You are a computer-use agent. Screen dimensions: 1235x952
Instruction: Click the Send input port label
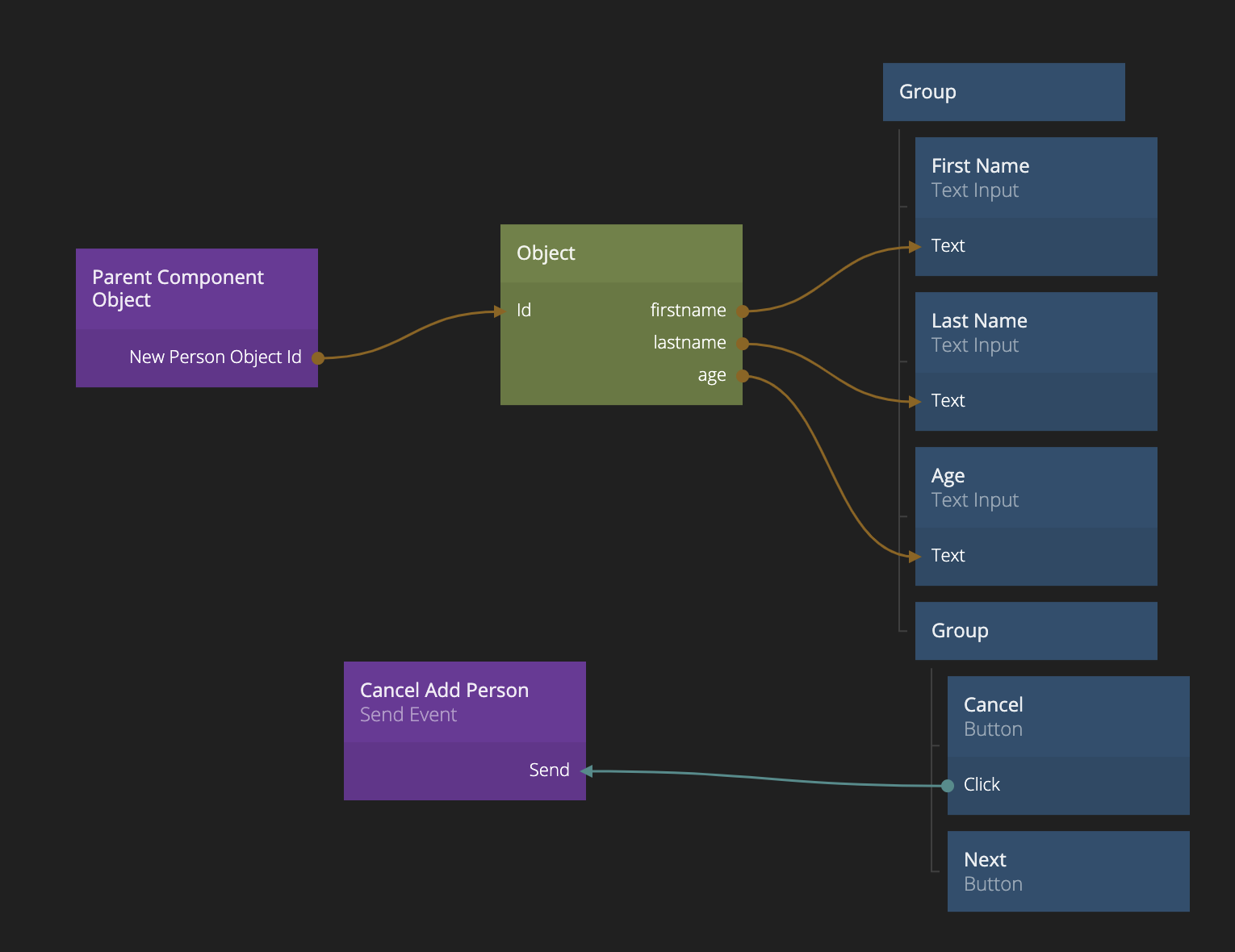coord(549,770)
